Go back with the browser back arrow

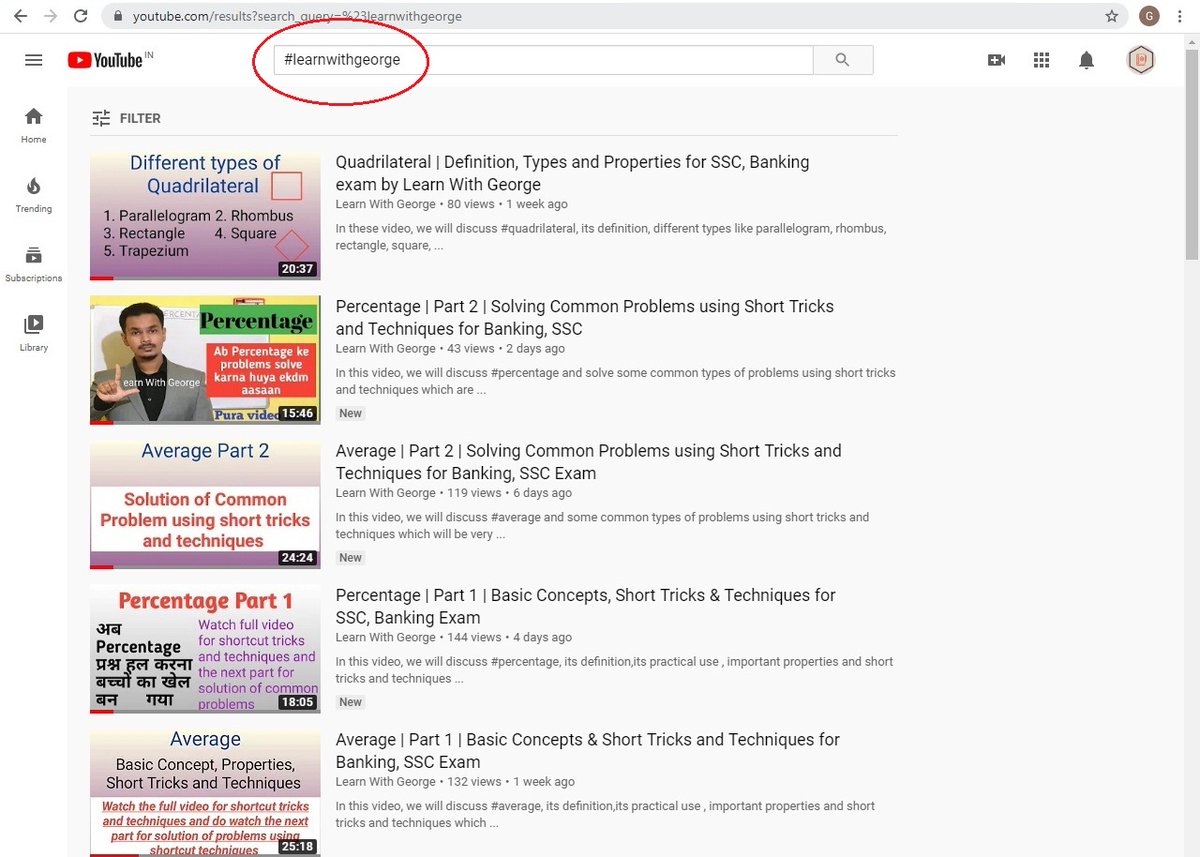coord(20,16)
